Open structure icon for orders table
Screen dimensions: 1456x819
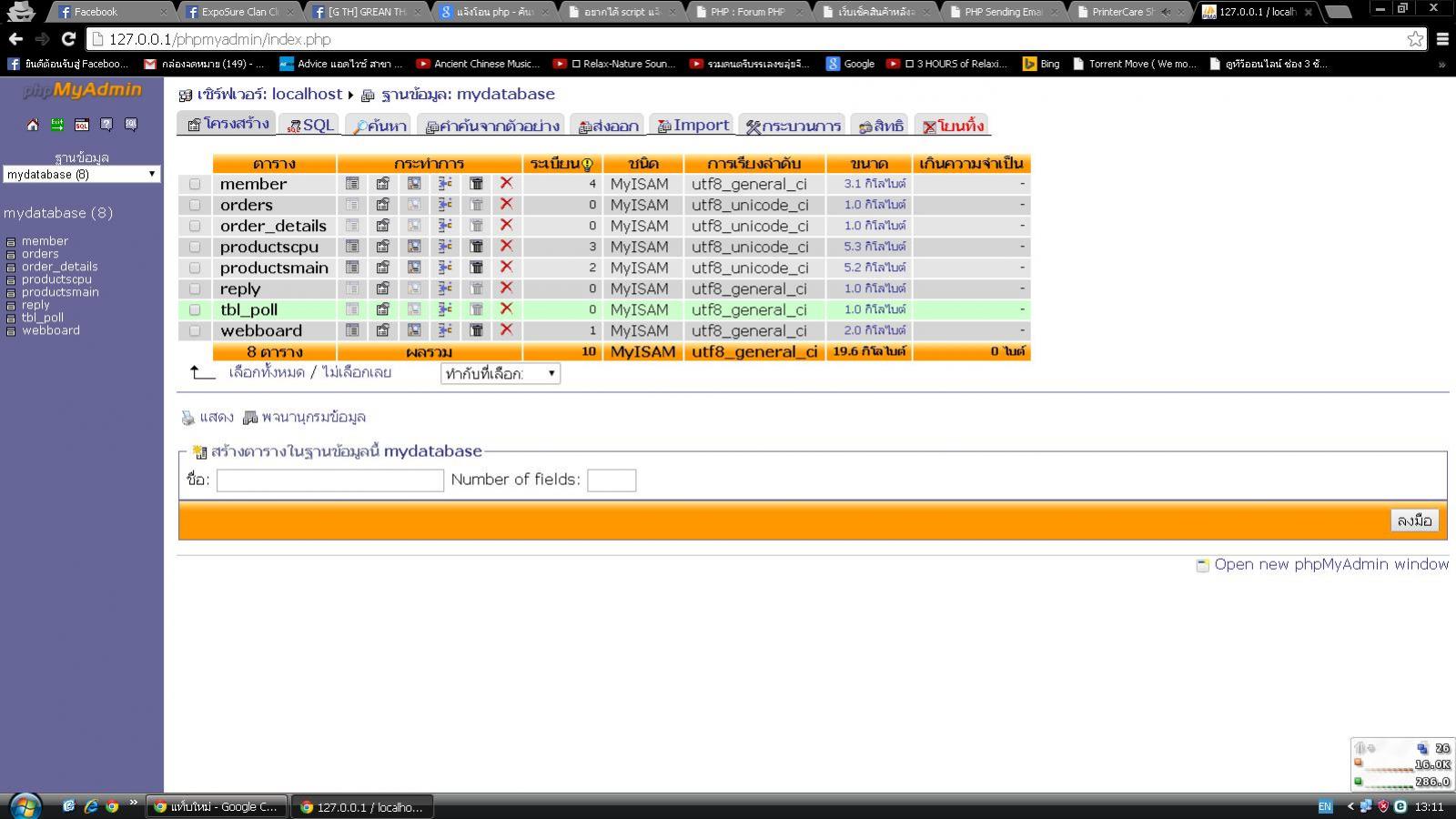click(383, 205)
